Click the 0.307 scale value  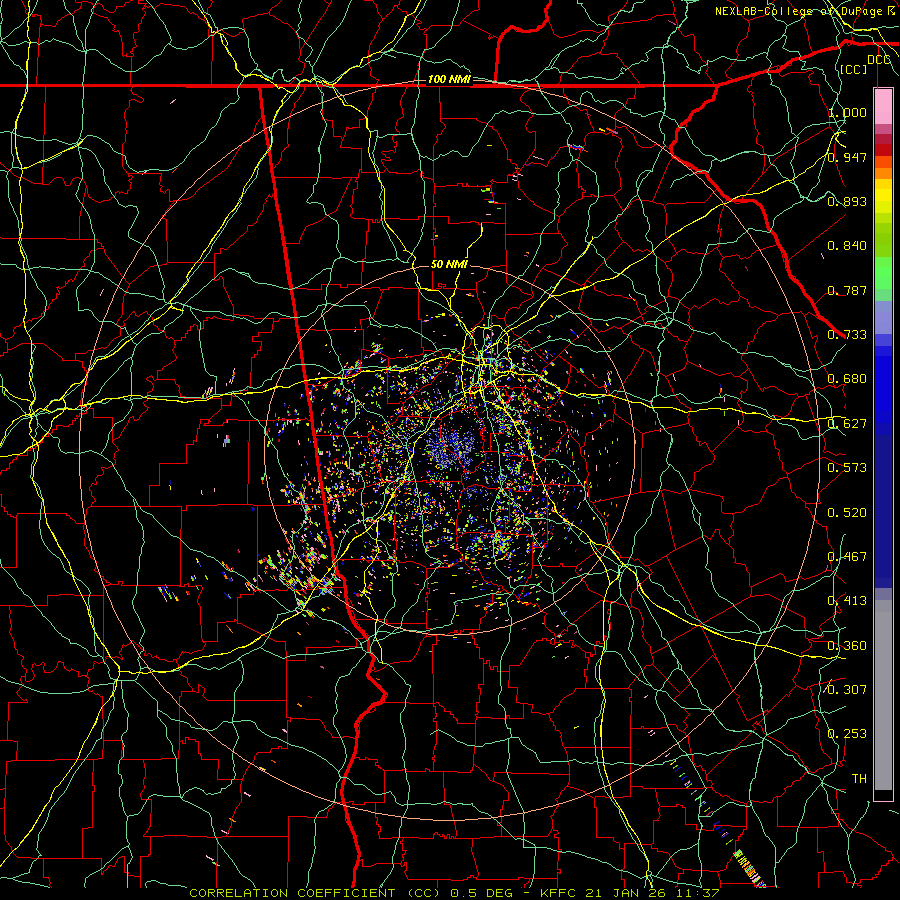847,690
